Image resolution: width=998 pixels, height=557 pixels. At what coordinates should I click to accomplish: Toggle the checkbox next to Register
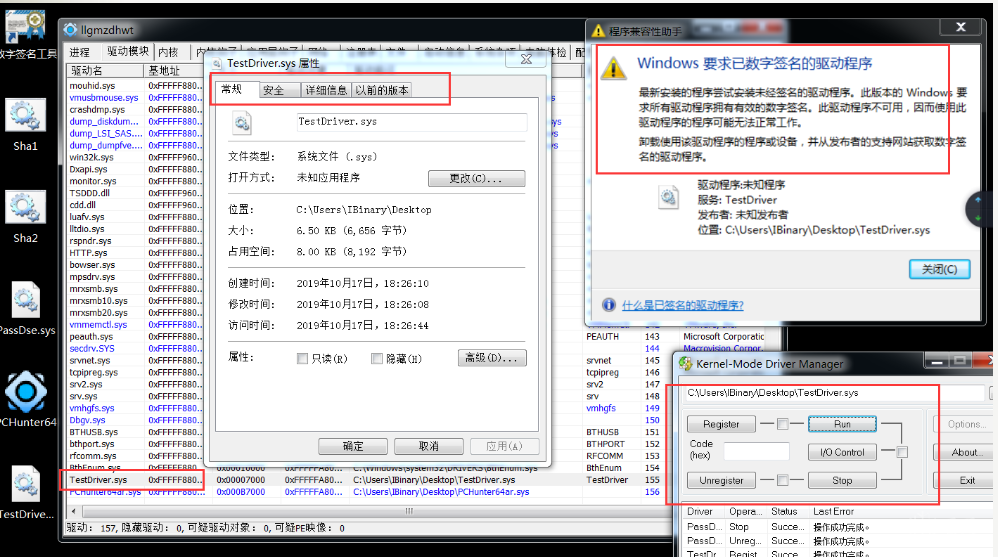point(783,424)
